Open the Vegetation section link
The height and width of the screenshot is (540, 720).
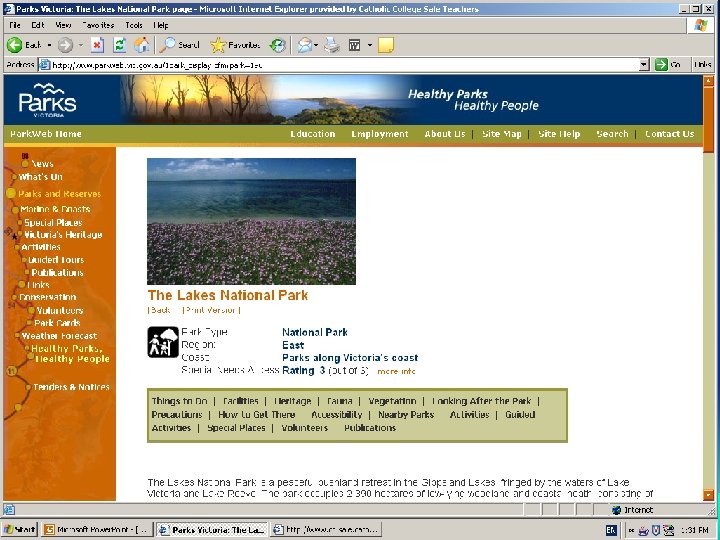point(392,401)
